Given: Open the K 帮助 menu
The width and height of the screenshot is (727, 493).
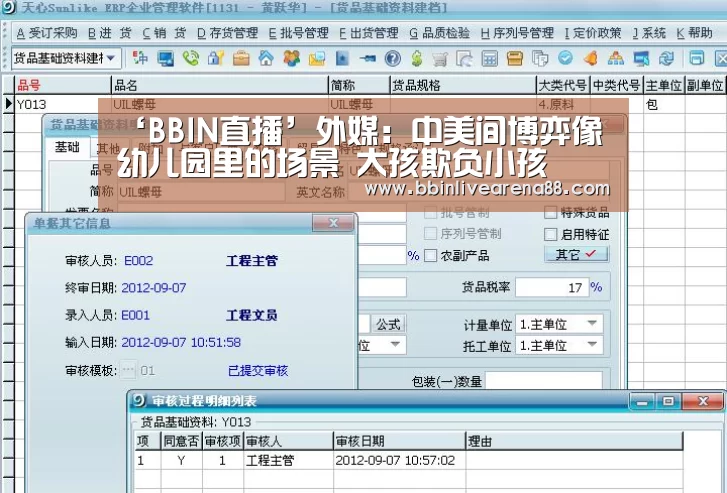Looking at the screenshot, I should 694,33.
